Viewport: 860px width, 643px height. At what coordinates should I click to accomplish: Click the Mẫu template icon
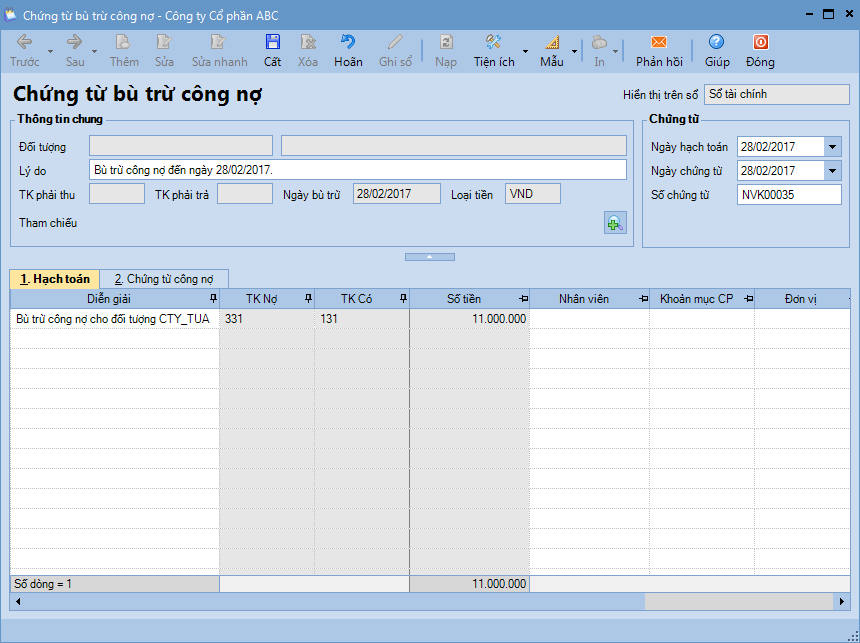click(x=552, y=43)
